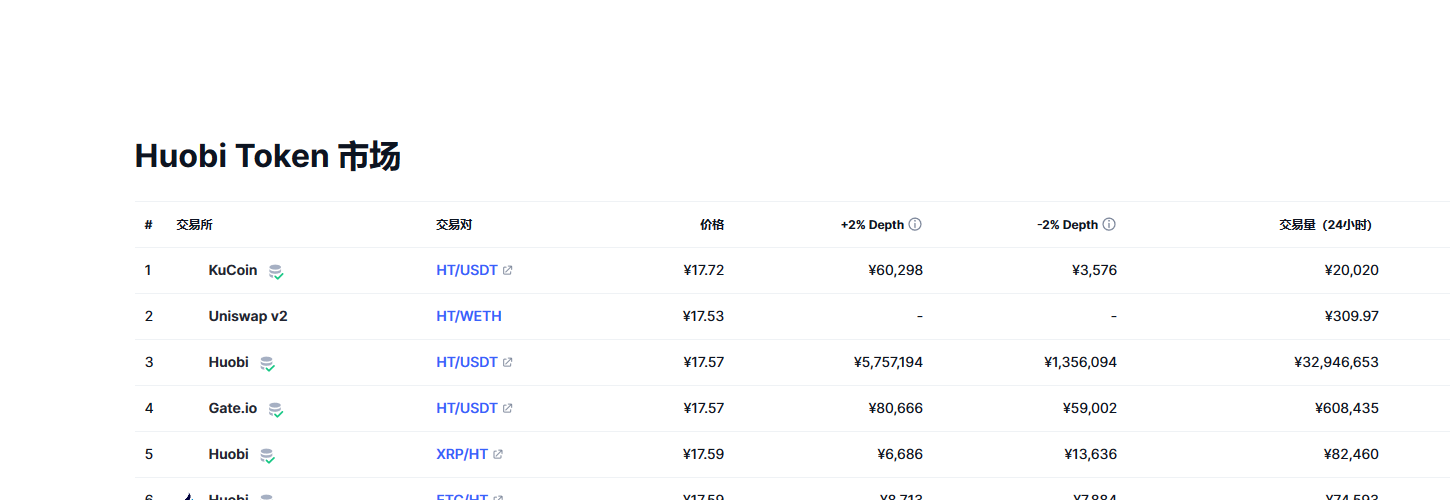
Task: Click the Huobi Token 市场 heading
Action: (268, 156)
